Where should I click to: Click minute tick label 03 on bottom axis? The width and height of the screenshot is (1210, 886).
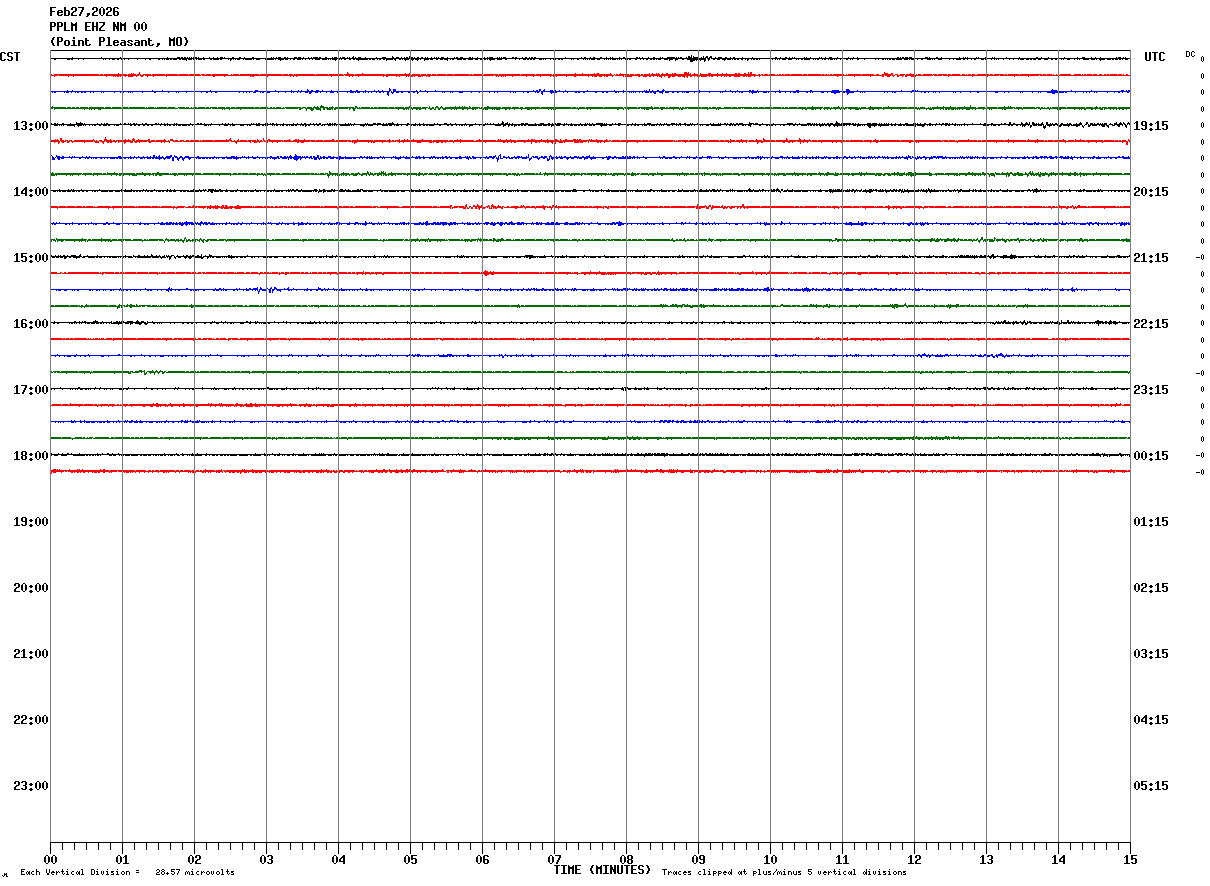(x=266, y=859)
